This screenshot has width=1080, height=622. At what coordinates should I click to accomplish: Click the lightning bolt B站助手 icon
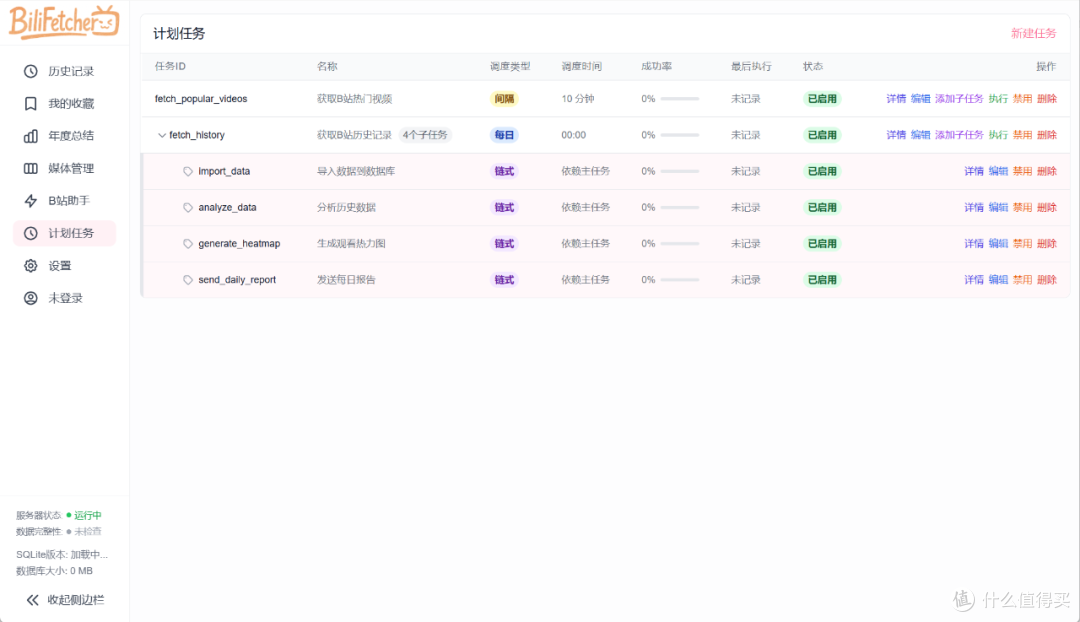point(30,200)
